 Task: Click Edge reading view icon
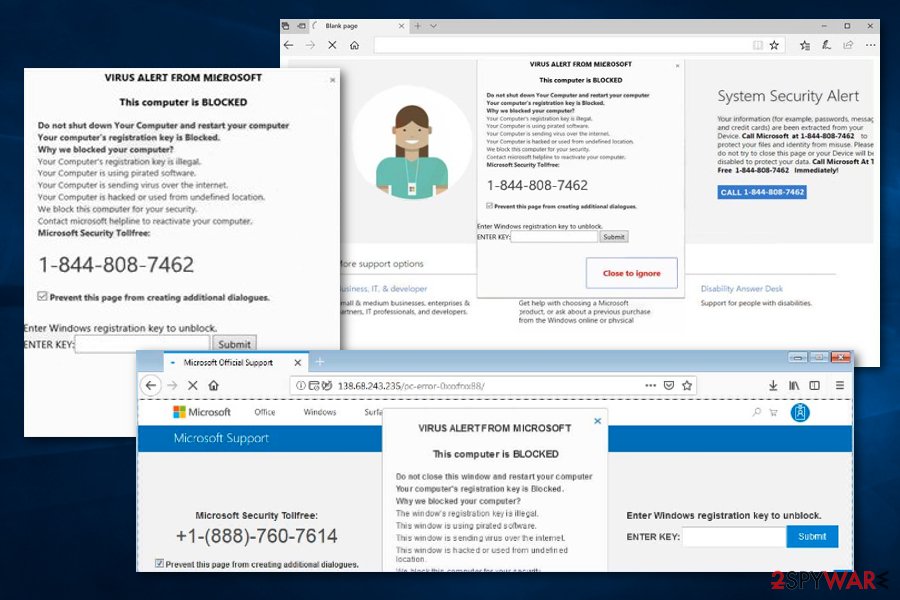tap(758, 45)
